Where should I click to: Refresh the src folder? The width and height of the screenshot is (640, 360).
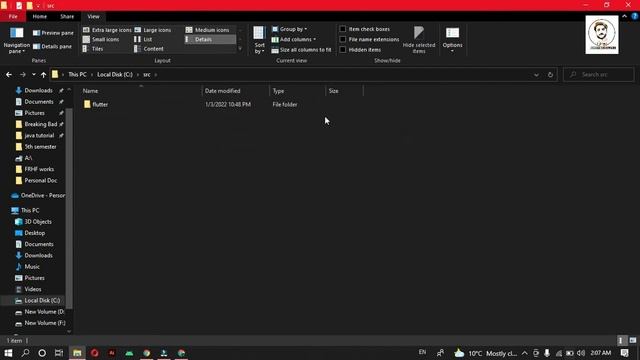pos(550,75)
